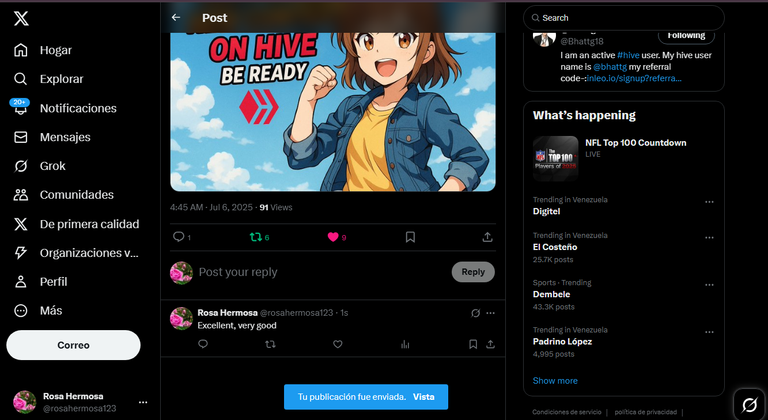The image size is (768, 420).
Task: Click the Following button for Bhattg18
Action: [x=686, y=36]
